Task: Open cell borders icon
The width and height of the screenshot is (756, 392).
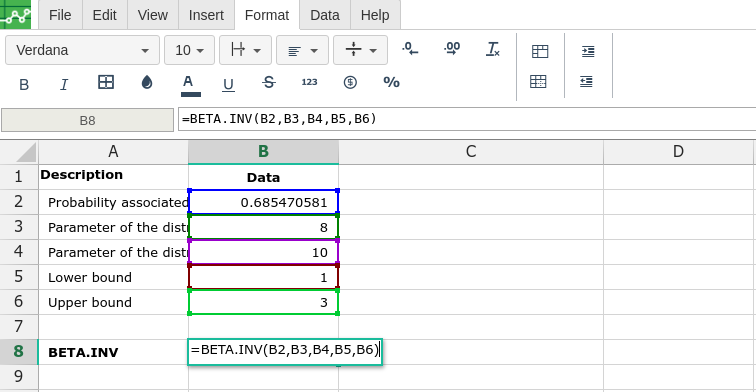Action: (x=106, y=82)
